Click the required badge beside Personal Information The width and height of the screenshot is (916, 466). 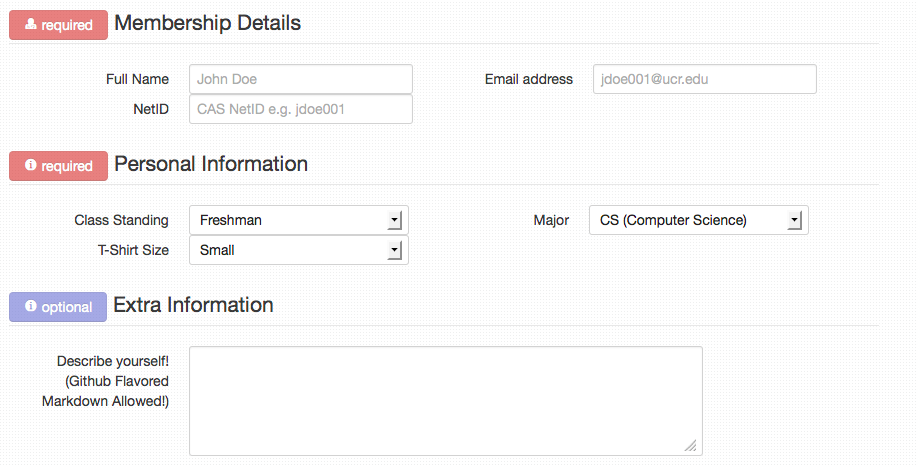58,165
